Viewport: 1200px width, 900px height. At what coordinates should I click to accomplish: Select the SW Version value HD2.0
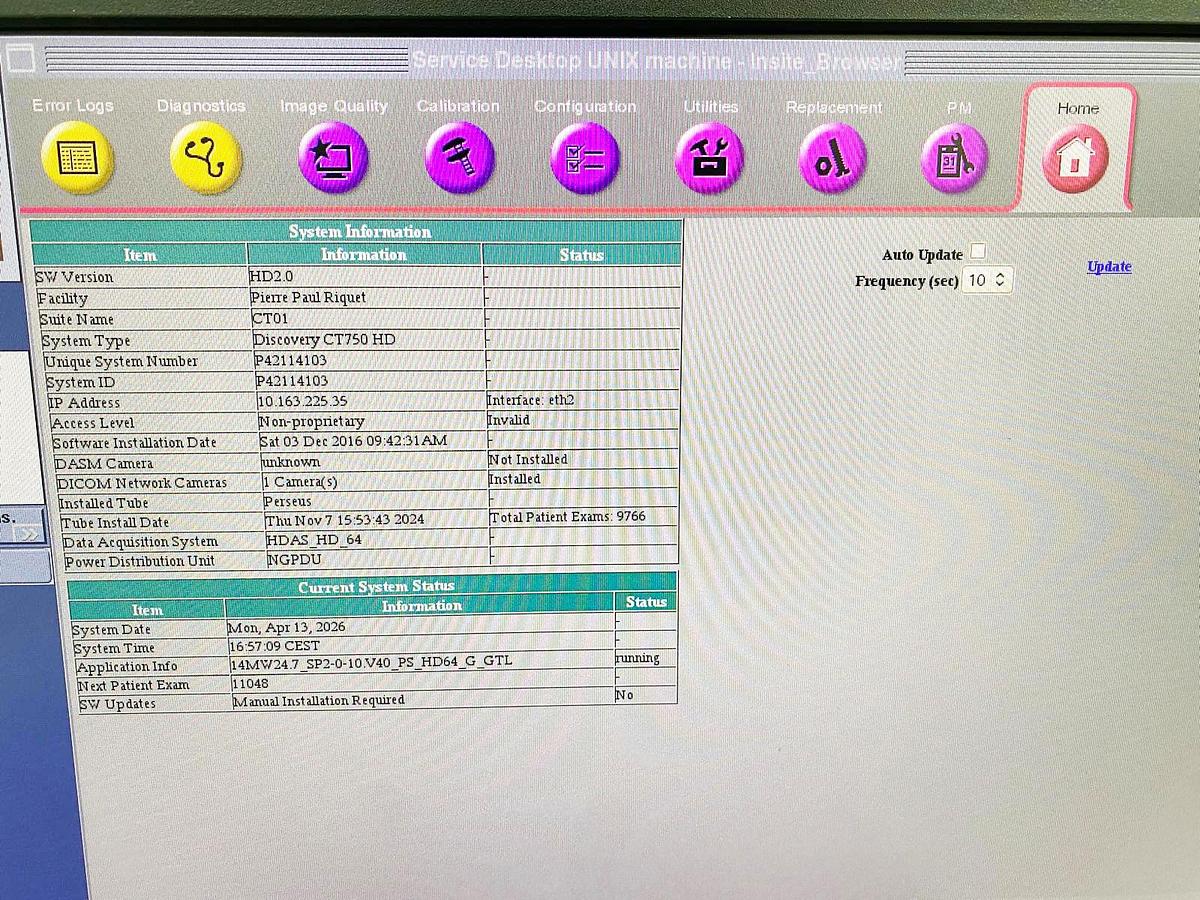pos(271,276)
